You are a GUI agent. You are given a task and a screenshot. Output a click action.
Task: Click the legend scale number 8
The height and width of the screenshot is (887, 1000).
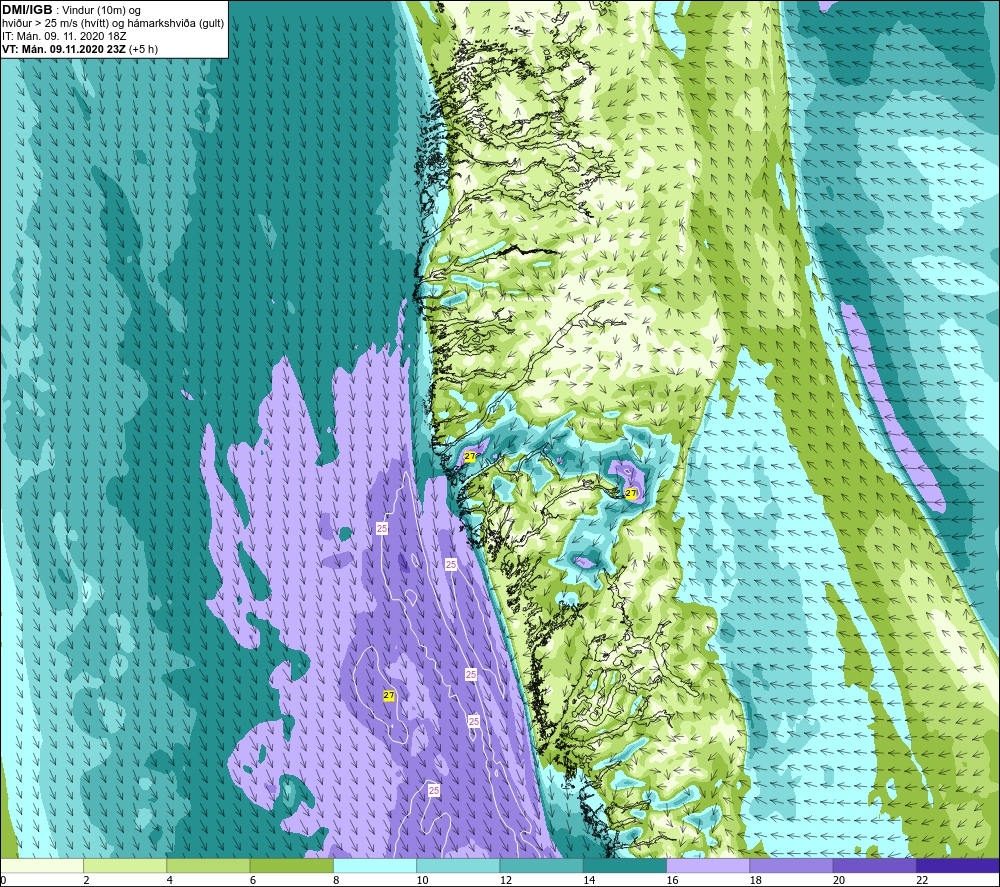[336, 881]
